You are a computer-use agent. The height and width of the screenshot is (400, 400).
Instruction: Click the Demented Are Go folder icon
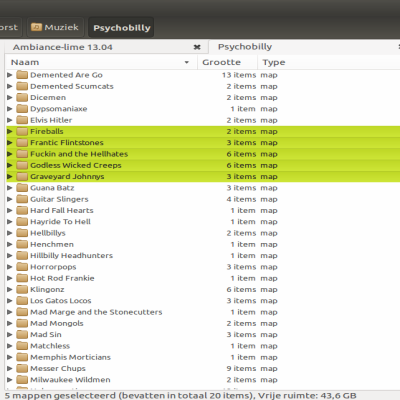tap(22, 75)
